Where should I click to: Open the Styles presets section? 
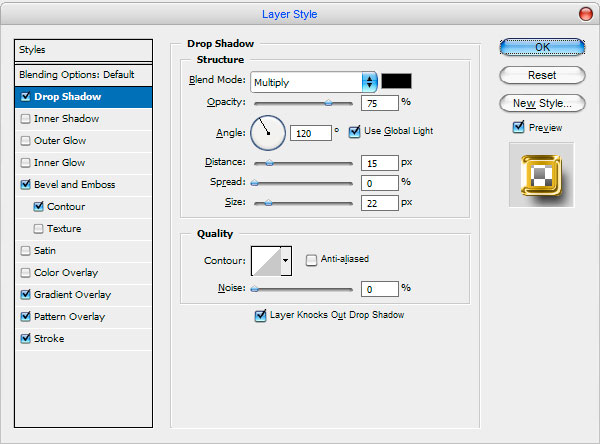click(x=83, y=50)
